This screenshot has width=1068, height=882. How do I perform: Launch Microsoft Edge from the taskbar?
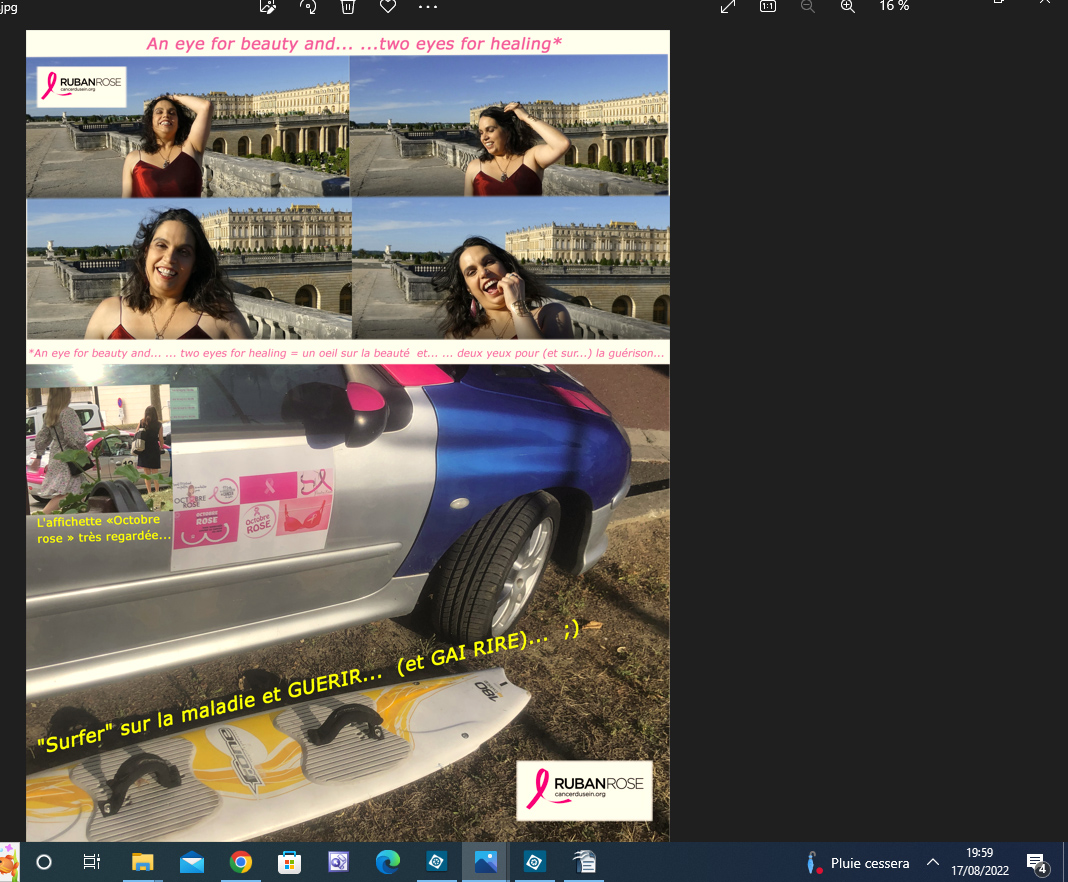pos(387,862)
